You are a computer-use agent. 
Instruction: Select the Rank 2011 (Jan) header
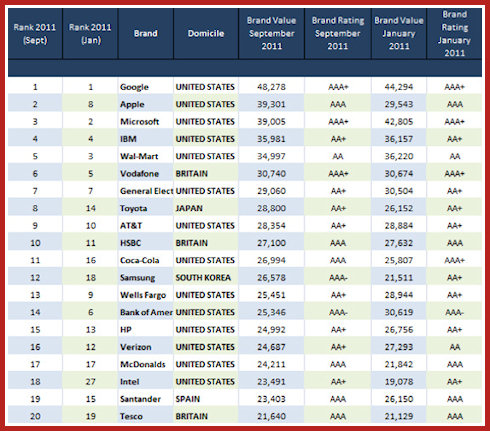point(90,34)
